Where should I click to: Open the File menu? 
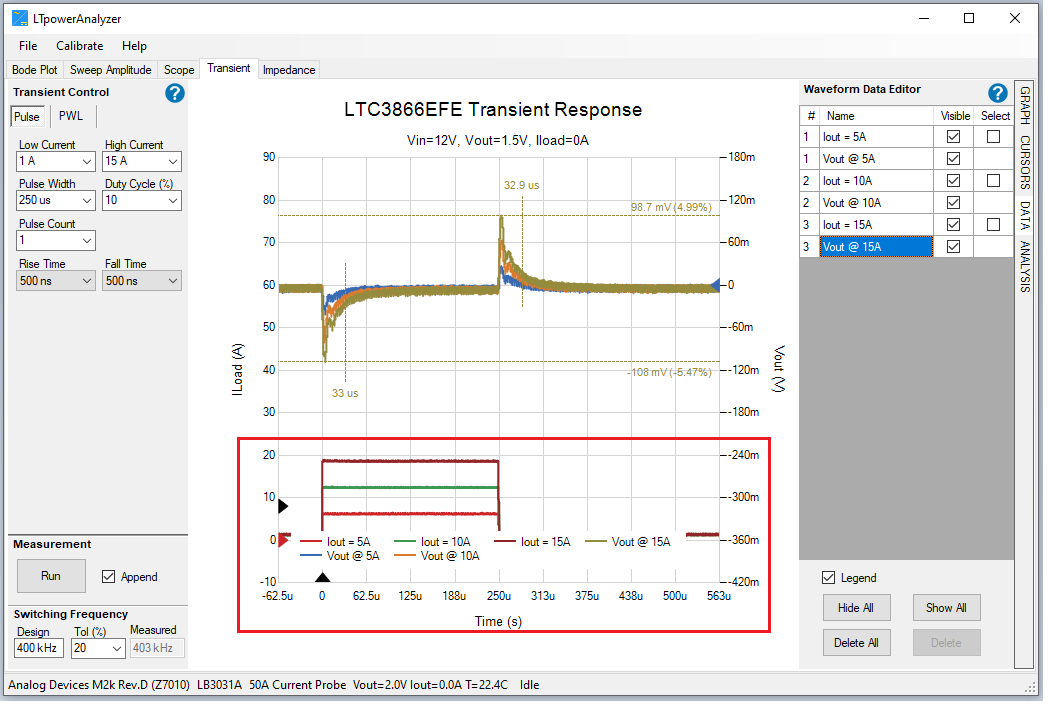[27, 45]
